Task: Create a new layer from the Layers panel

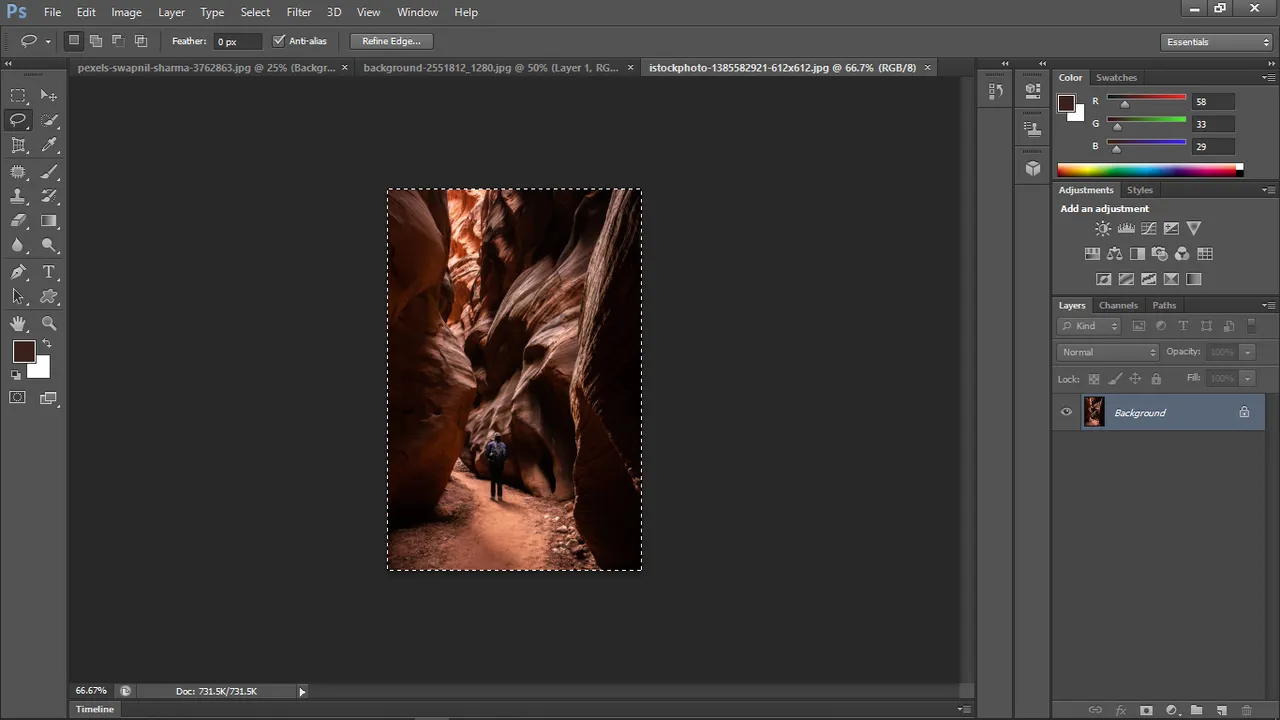Action: 1221,710
